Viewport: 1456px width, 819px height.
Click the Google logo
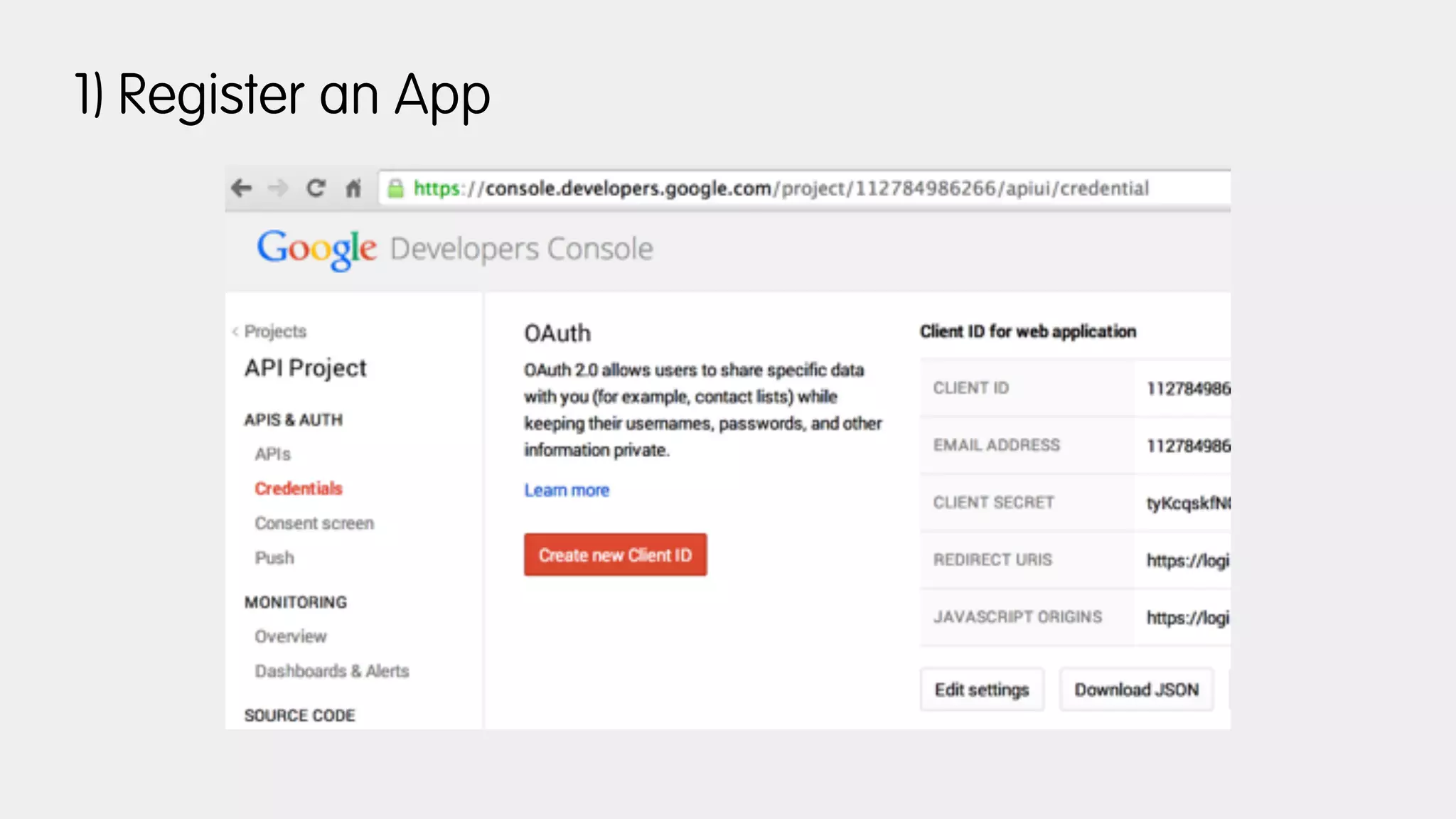(x=316, y=250)
